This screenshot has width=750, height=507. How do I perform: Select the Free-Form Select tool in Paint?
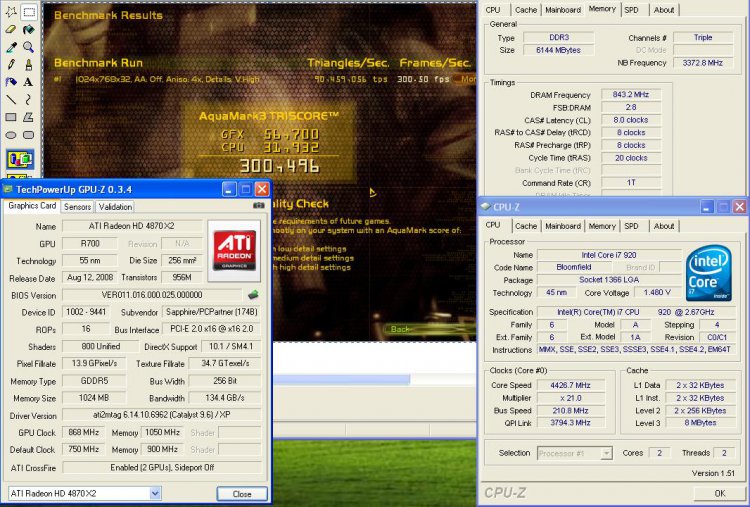[x=11, y=12]
